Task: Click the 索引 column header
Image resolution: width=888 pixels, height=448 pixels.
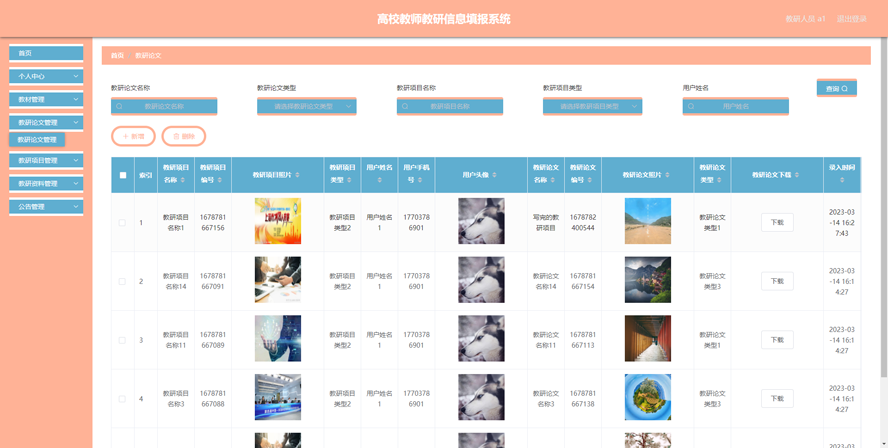Action: [x=146, y=175]
